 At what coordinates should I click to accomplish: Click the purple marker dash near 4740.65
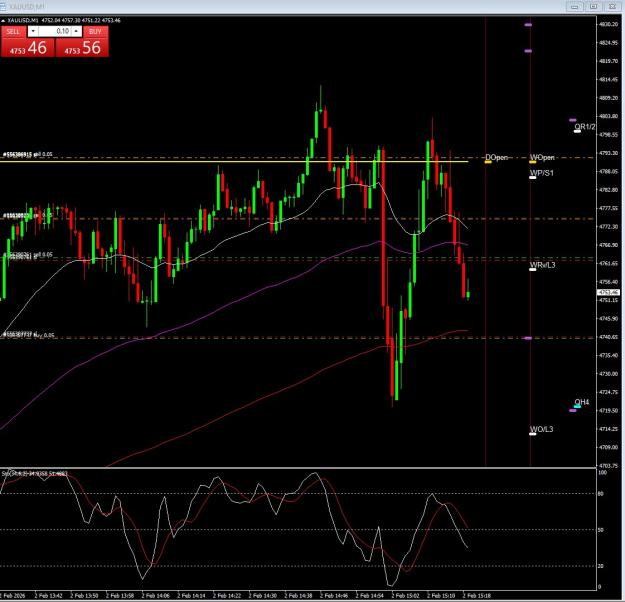[528, 338]
